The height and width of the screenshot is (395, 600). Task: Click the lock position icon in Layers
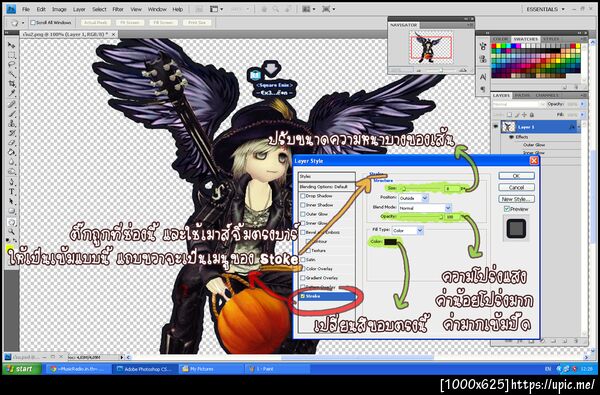(524, 114)
